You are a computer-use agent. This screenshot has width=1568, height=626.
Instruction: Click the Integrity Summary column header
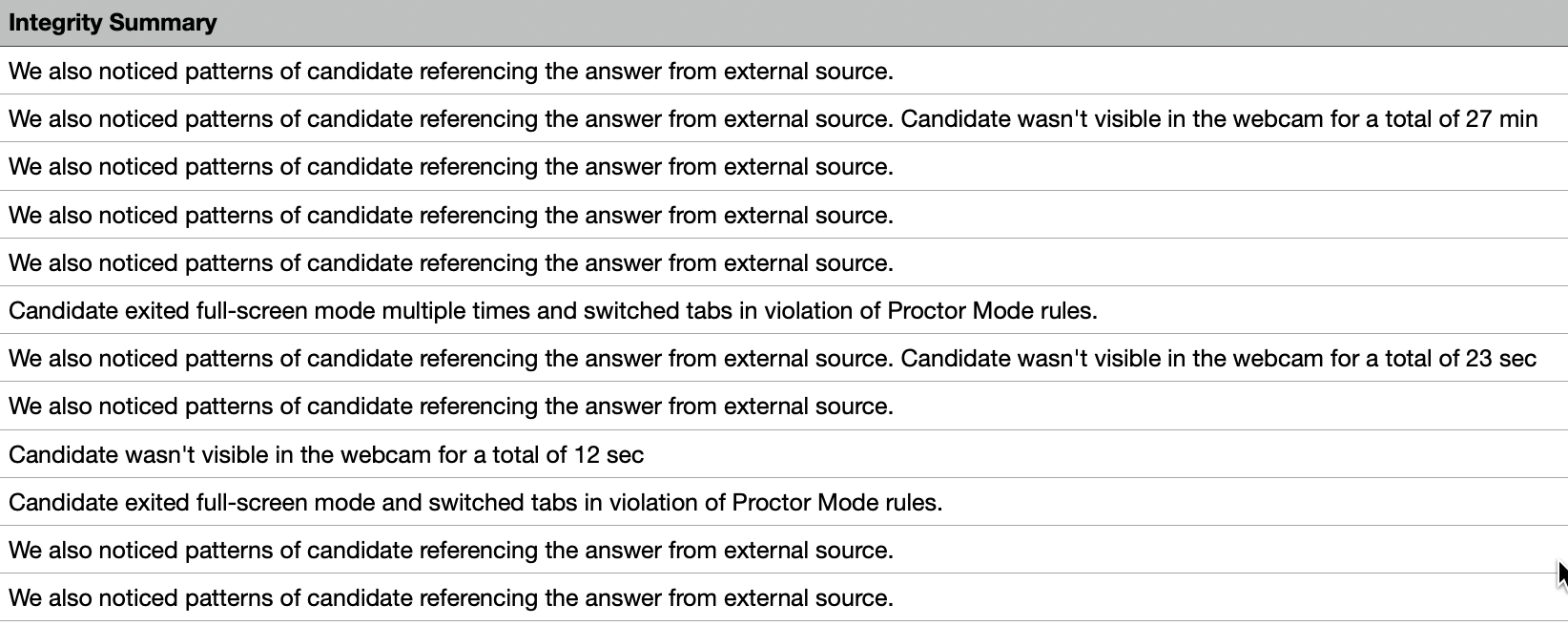113,23
